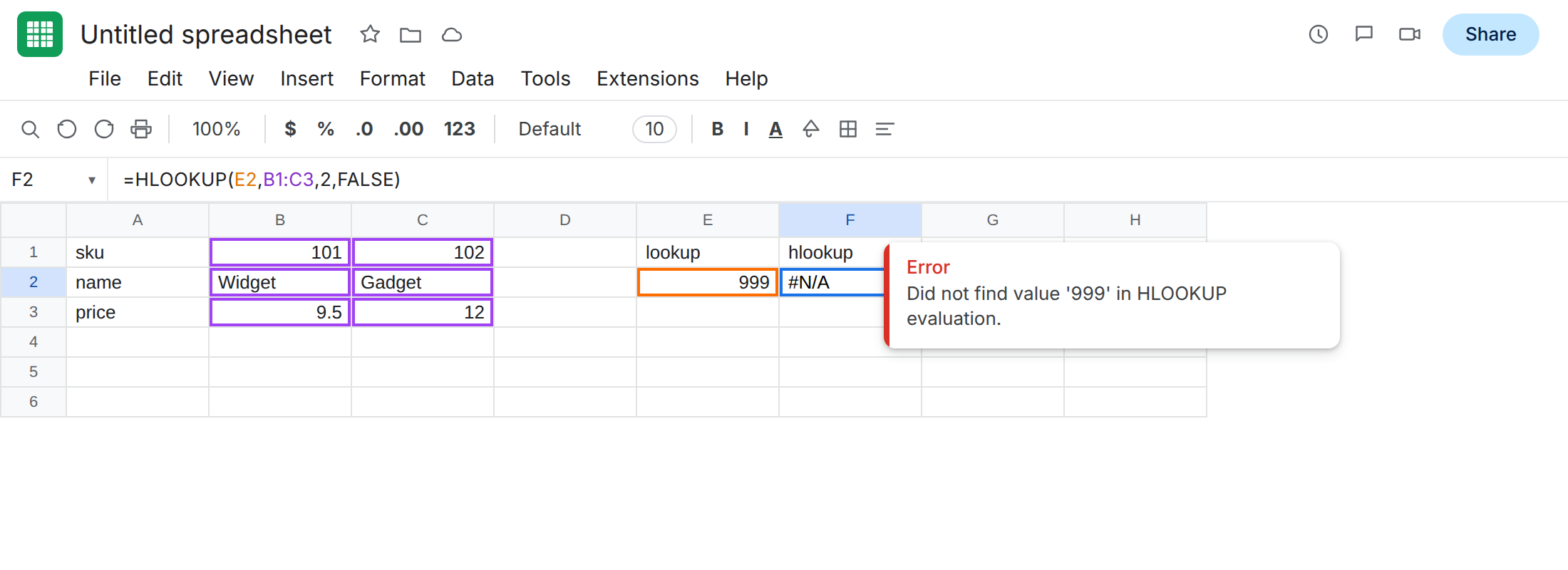Undo the last action

coord(67,129)
